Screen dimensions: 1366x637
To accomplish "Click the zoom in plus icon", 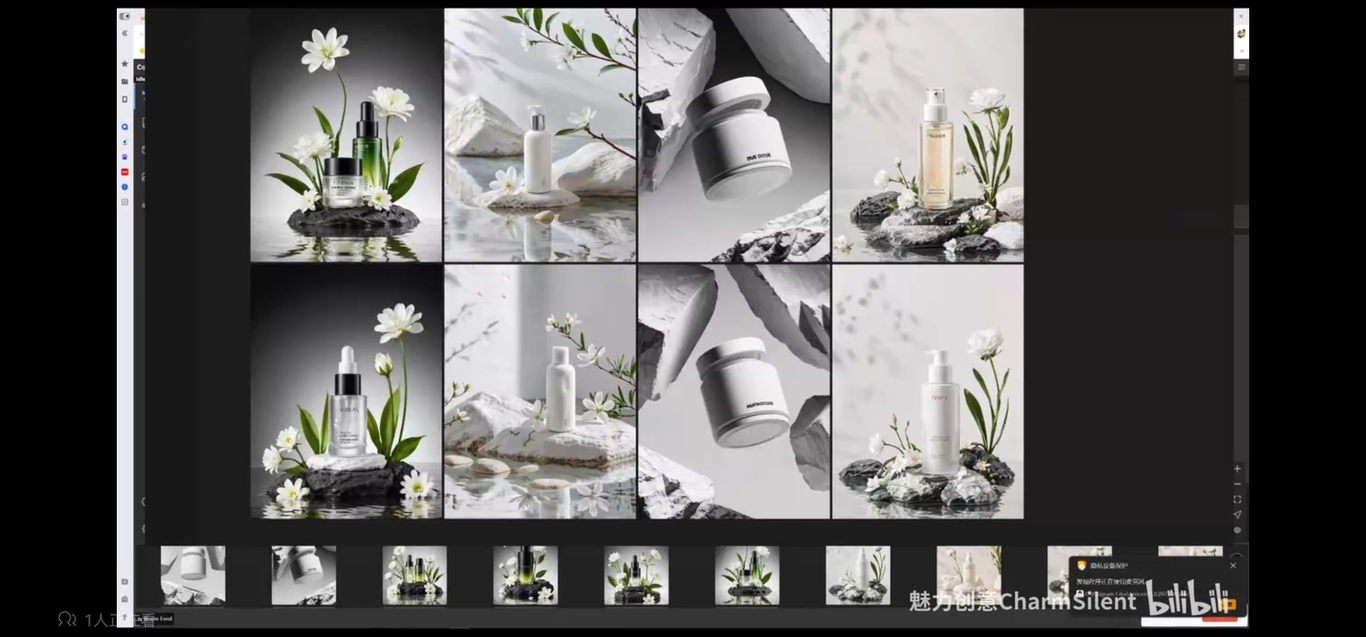I will pyautogui.click(x=1237, y=468).
